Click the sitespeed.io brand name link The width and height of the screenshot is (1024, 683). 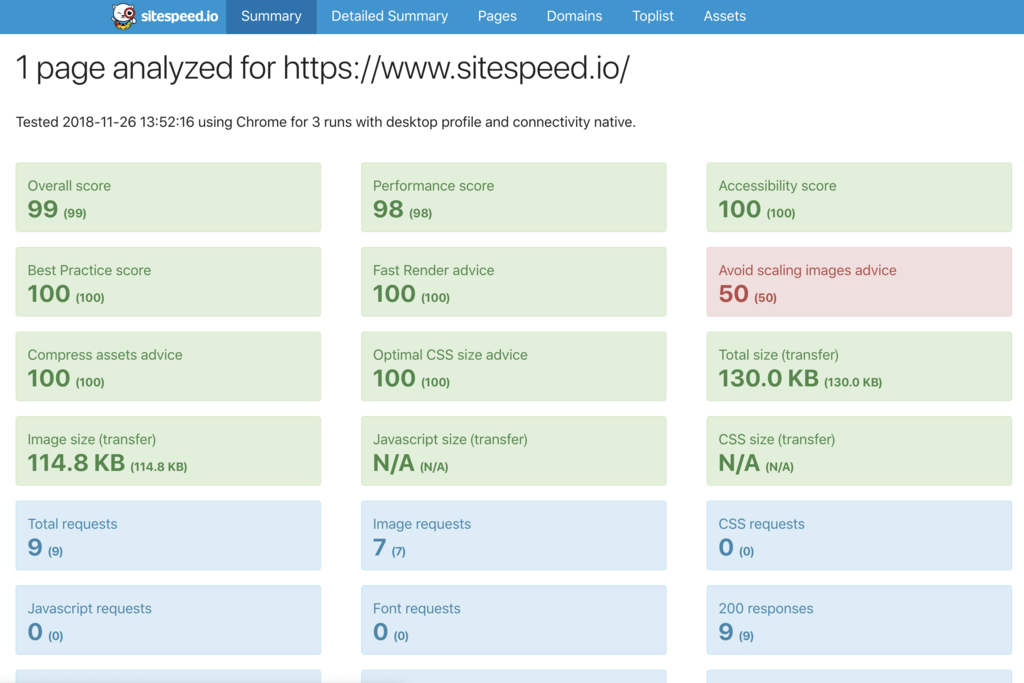[180, 16]
